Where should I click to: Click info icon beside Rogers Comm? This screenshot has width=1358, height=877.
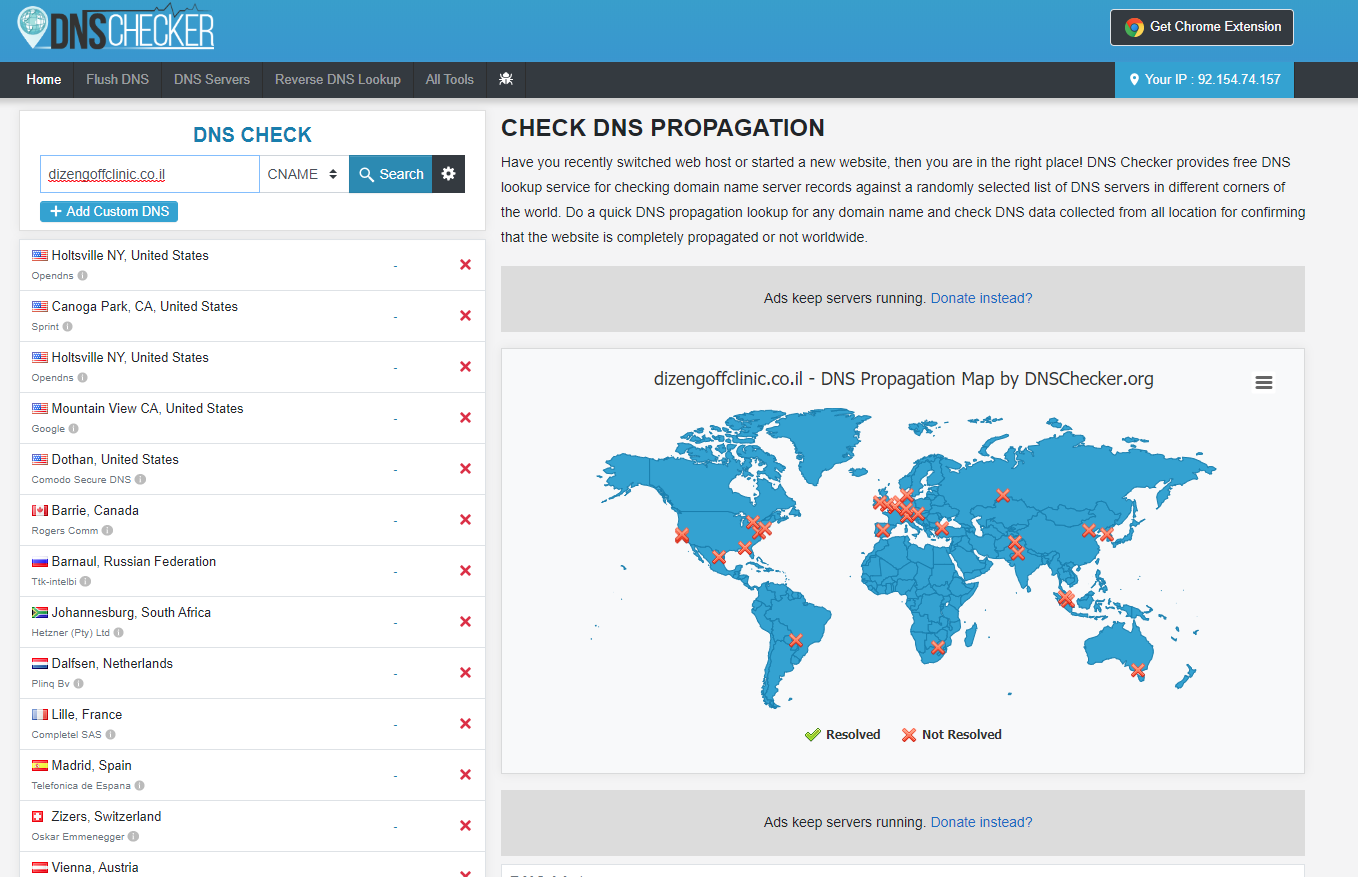[x=107, y=531]
